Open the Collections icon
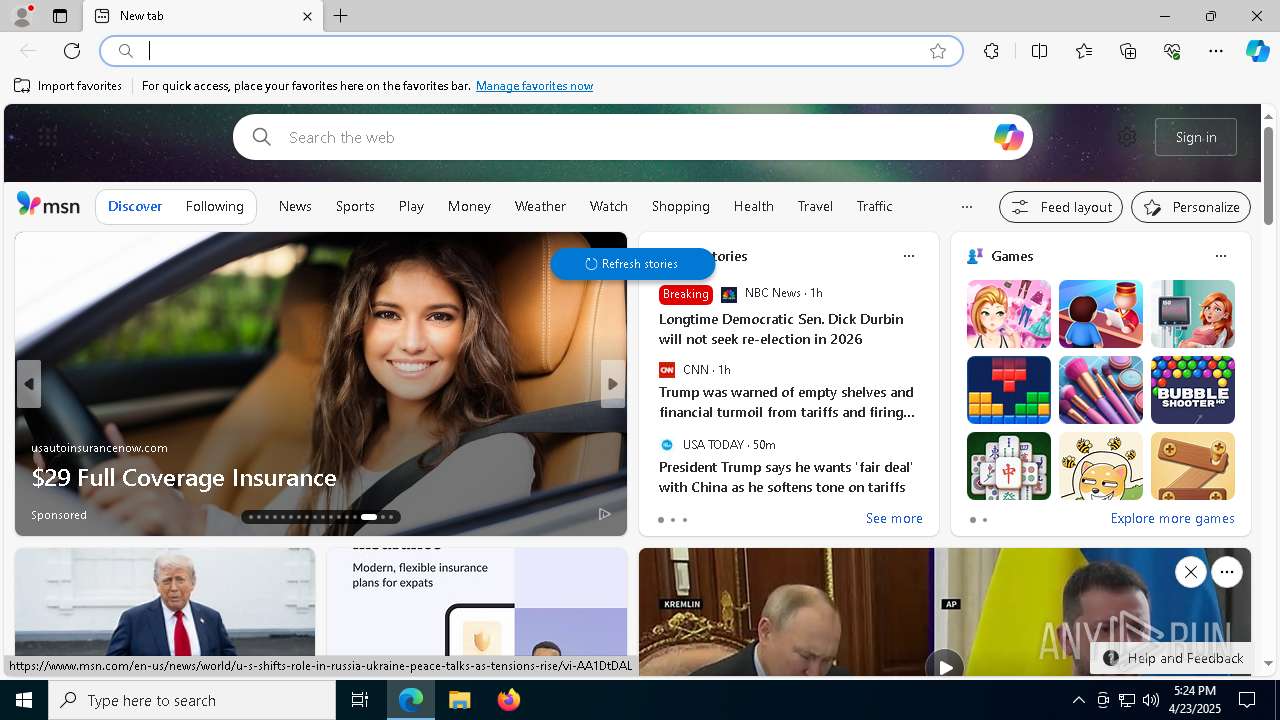Image resolution: width=1280 pixels, height=720 pixels. tap(1128, 51)
